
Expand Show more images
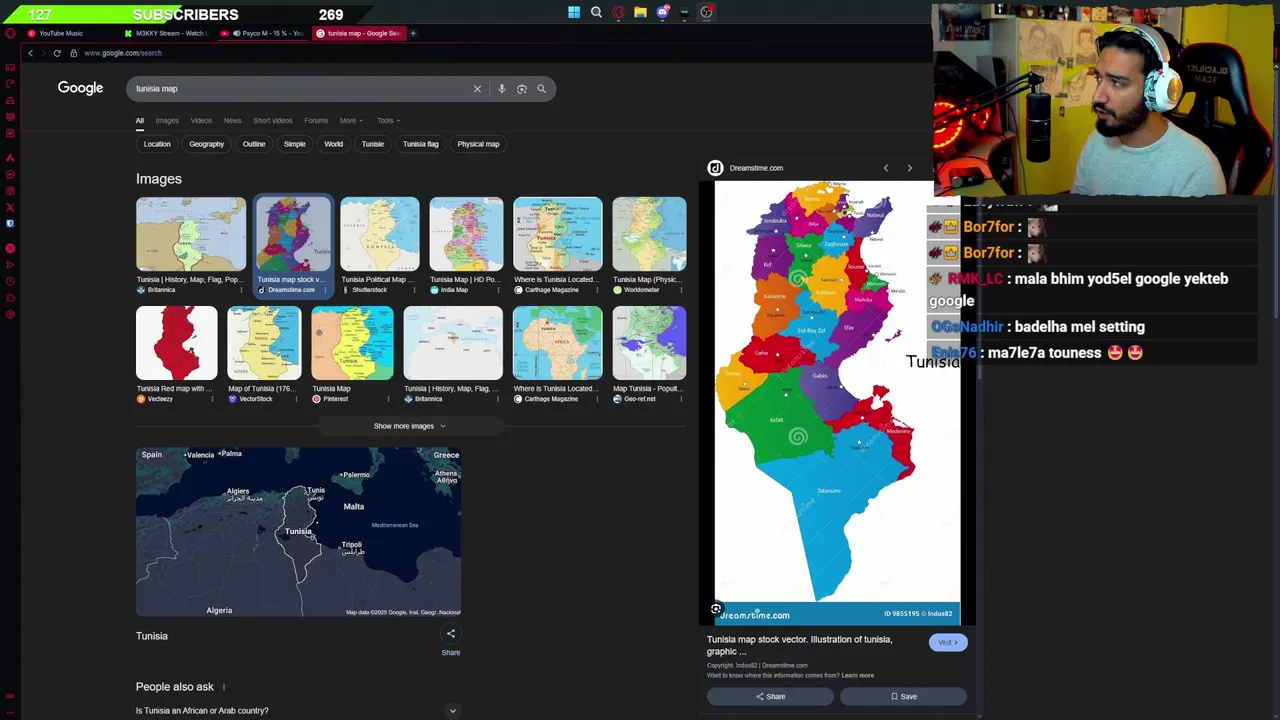tap(410, 426)
